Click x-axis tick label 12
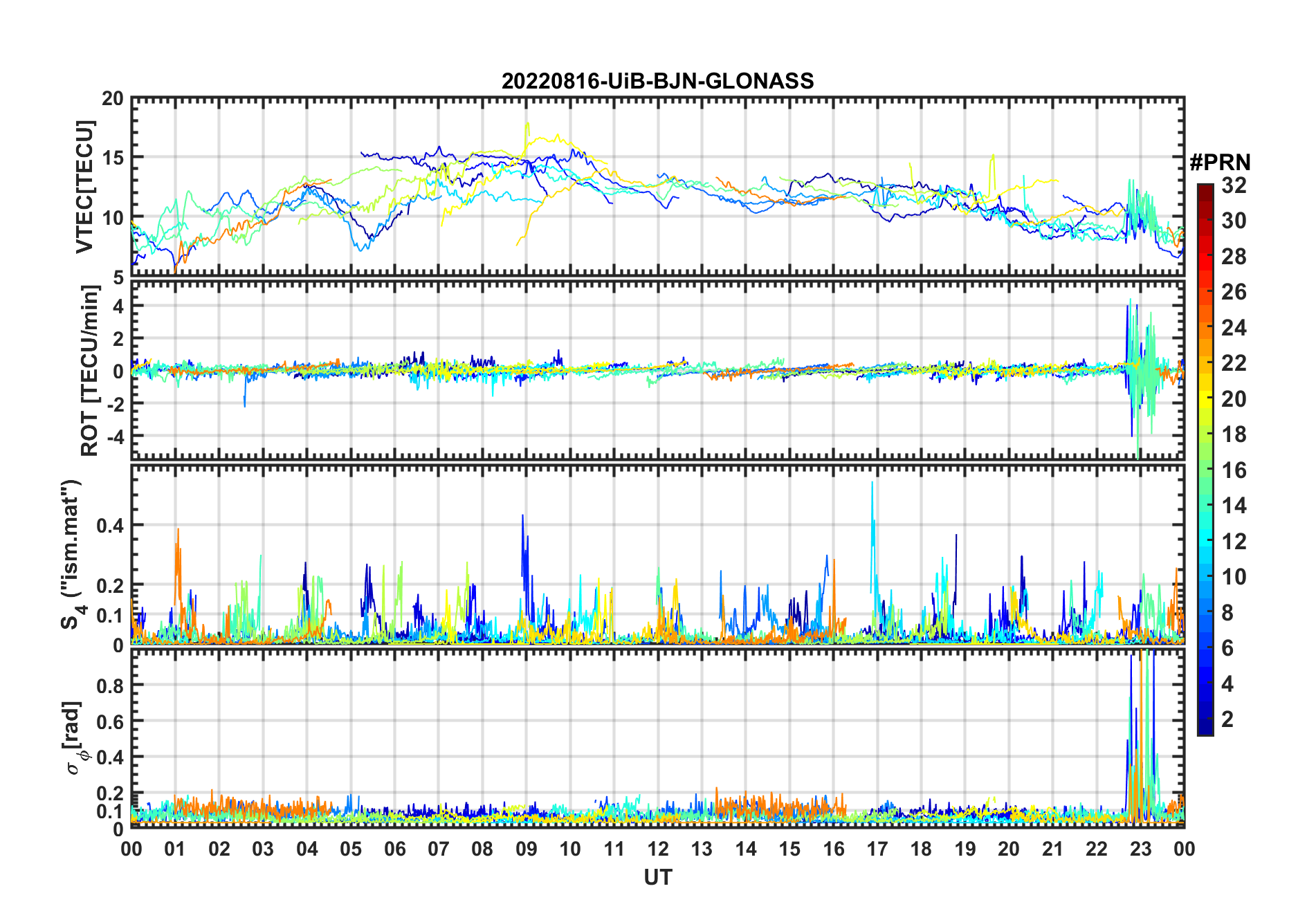 pyautogui.click(x=658, y=849)
